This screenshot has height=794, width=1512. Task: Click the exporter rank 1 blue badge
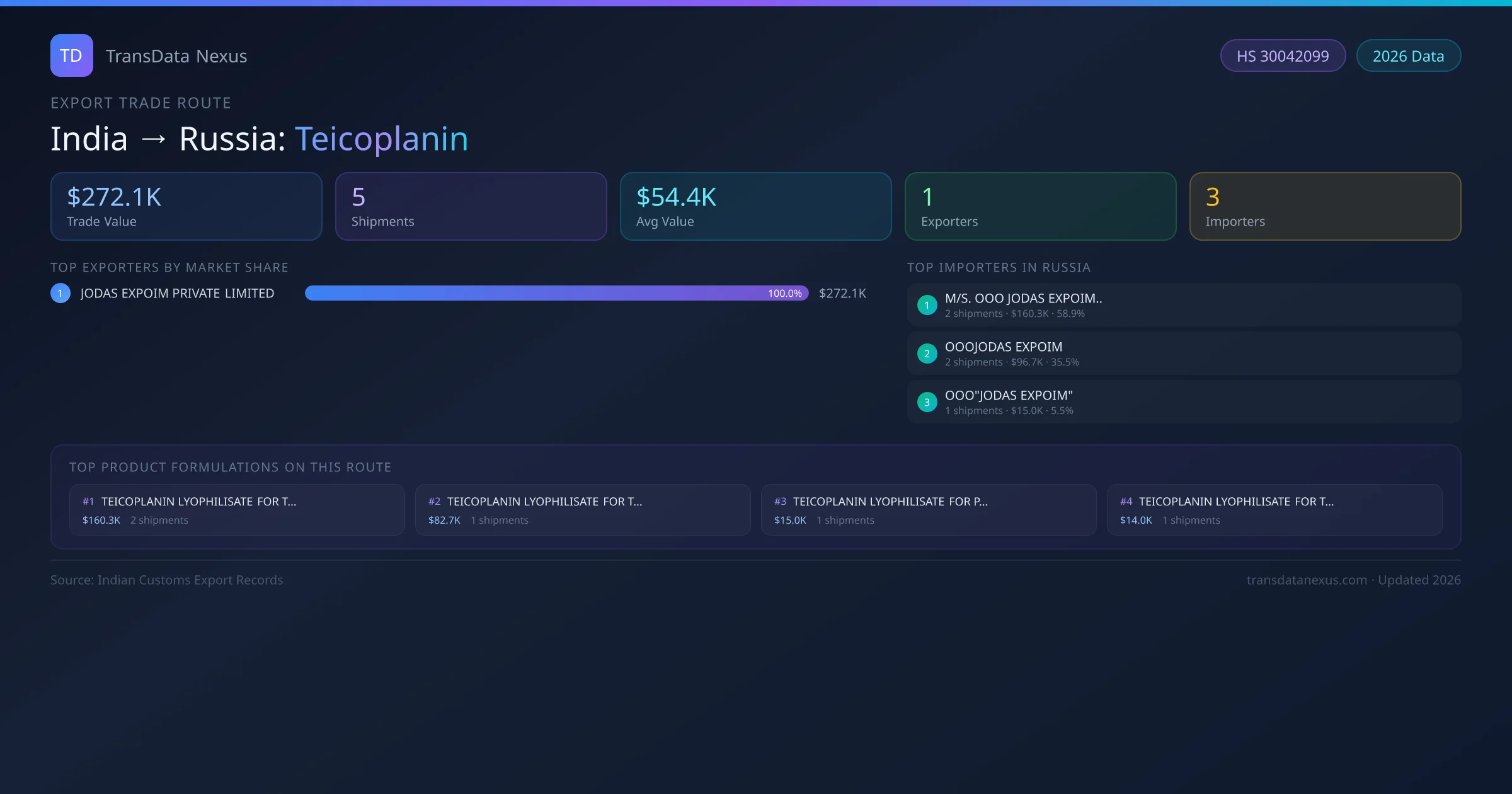coord(60,293)
